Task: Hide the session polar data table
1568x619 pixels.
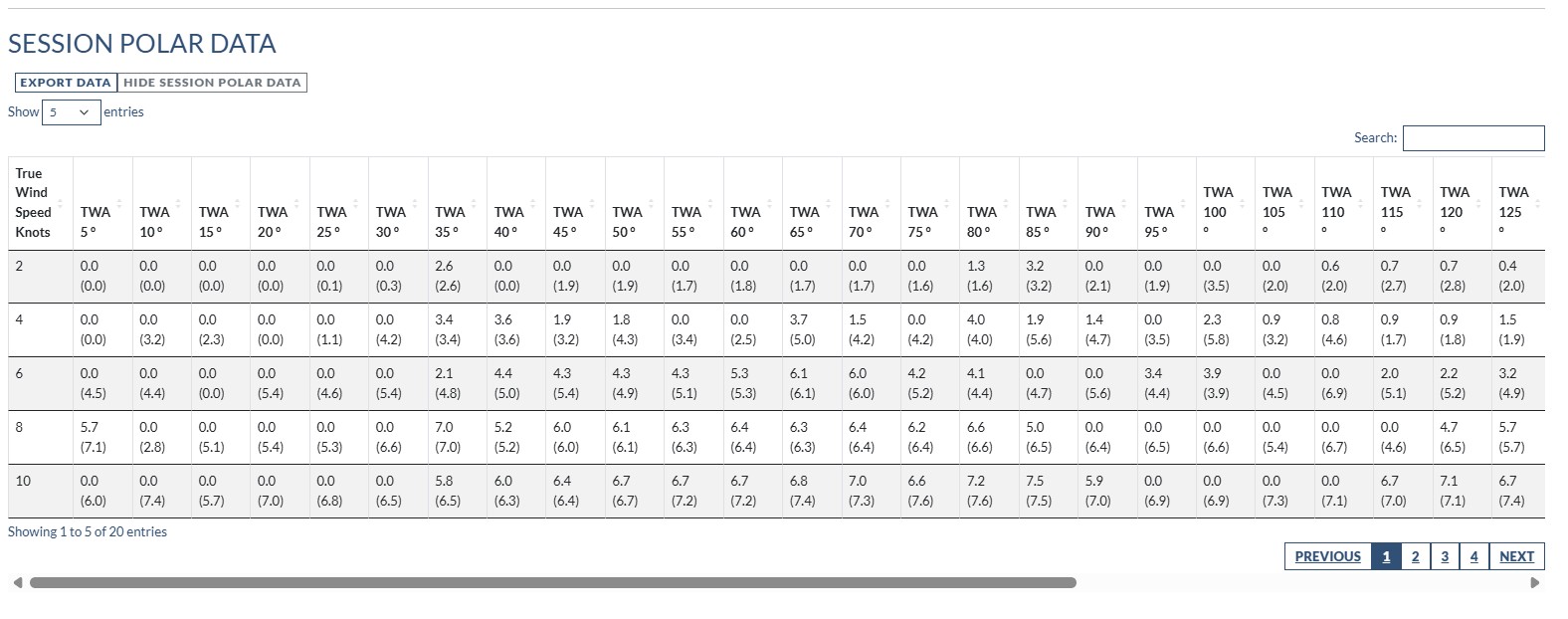Action: (212, 83)
